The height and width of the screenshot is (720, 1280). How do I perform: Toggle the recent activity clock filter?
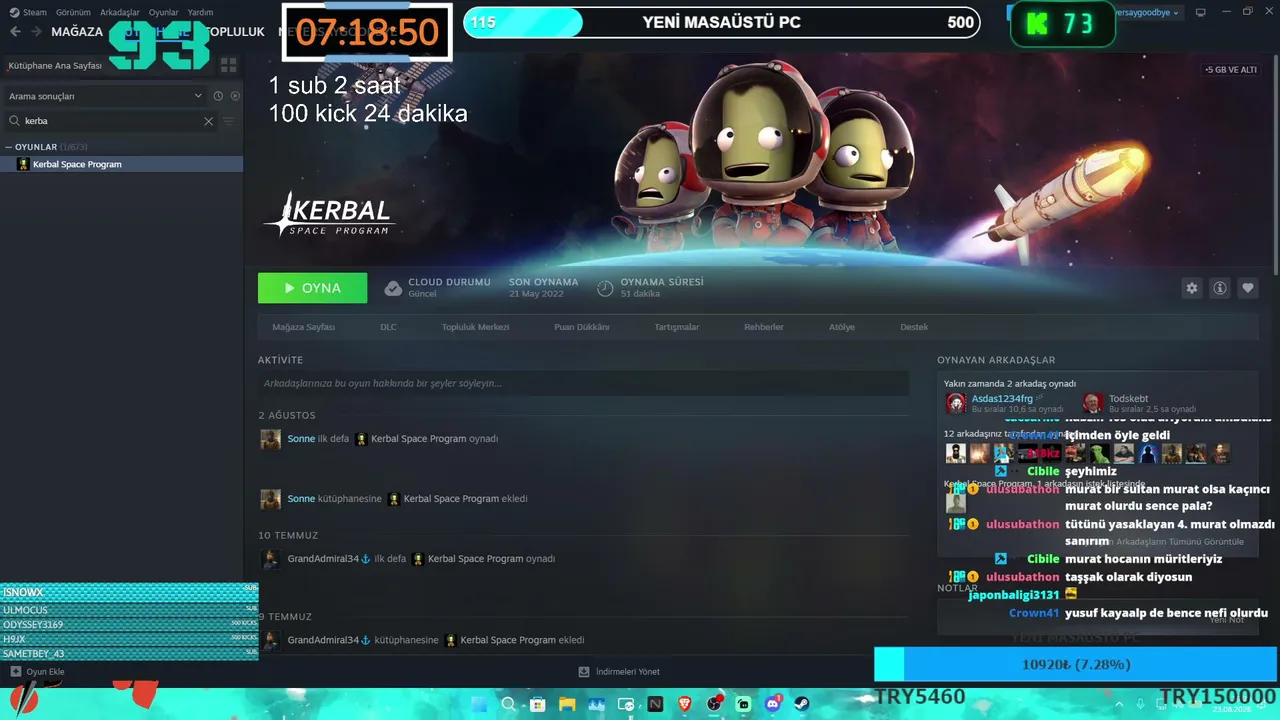[218, 96]
